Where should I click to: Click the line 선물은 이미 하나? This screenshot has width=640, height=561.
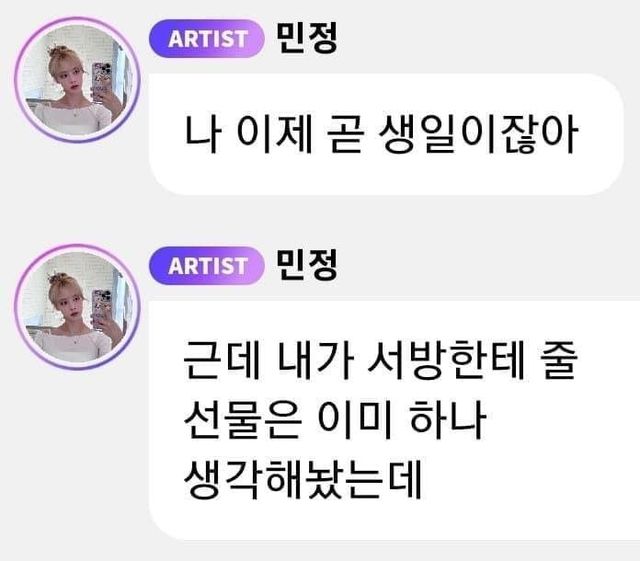coord(335,419)
